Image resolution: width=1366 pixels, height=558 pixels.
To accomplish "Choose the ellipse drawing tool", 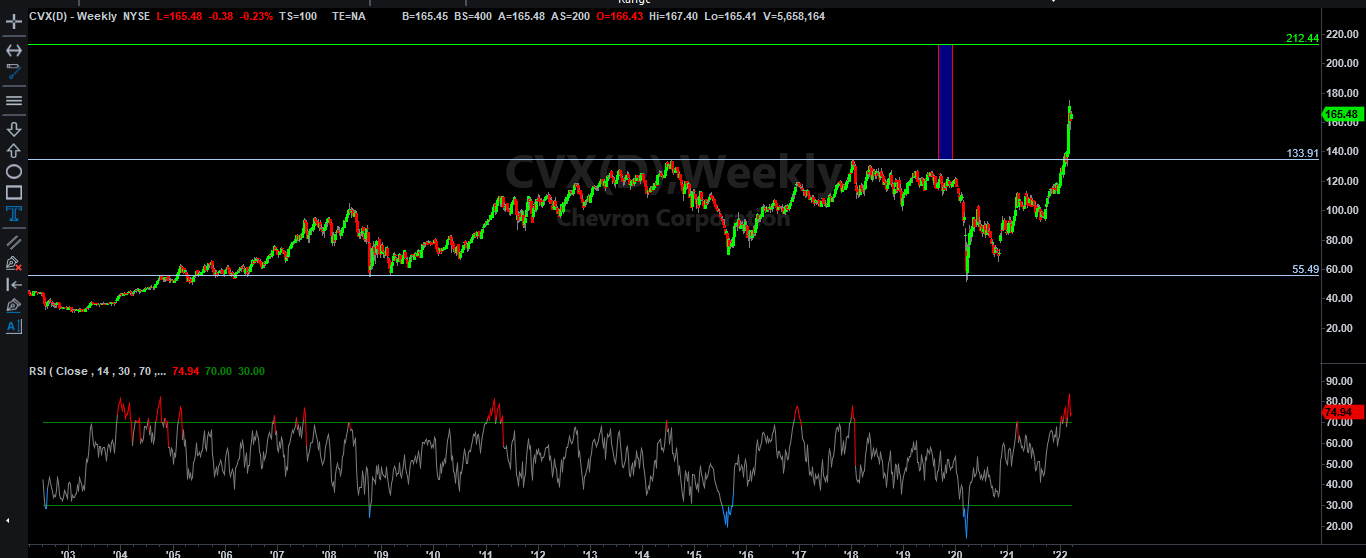I will pos(14,171).
